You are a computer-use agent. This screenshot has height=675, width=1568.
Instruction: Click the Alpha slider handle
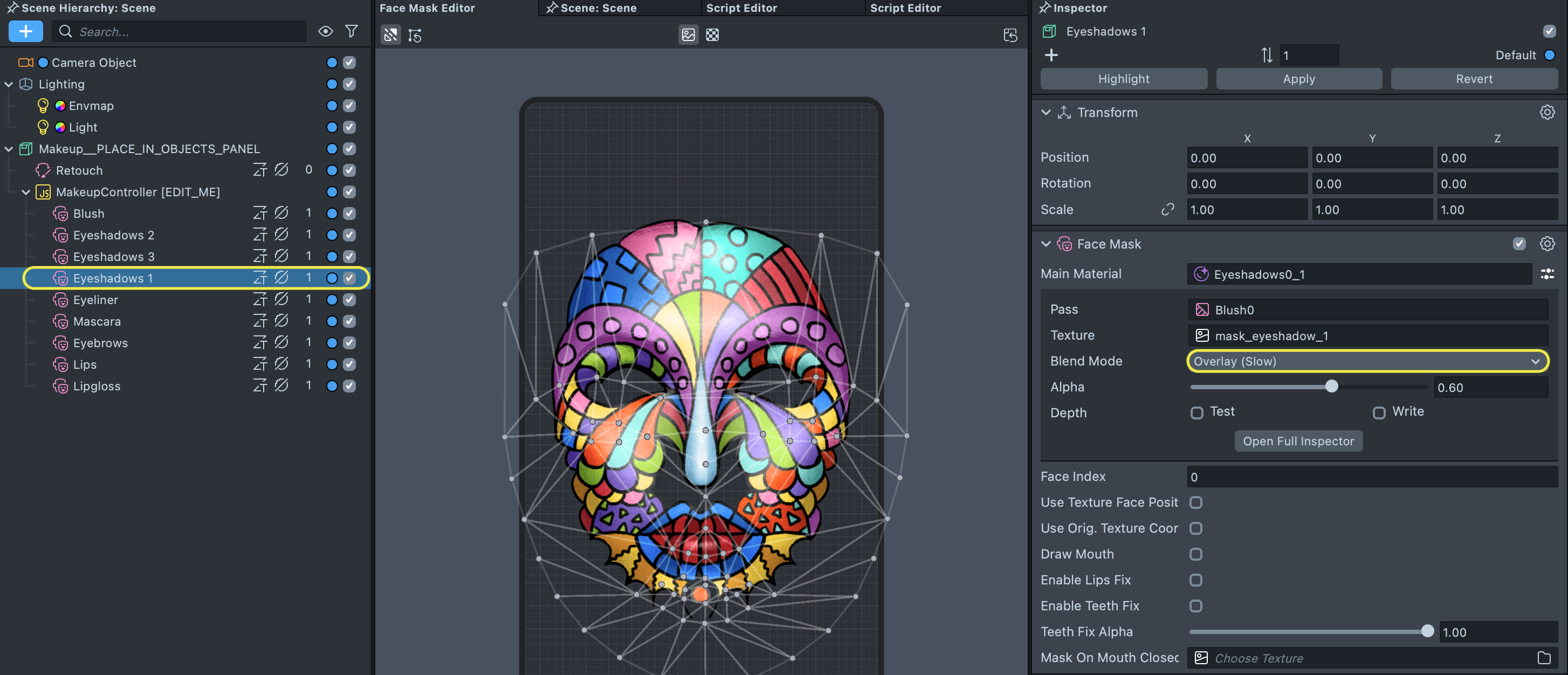pos(1331,387)
